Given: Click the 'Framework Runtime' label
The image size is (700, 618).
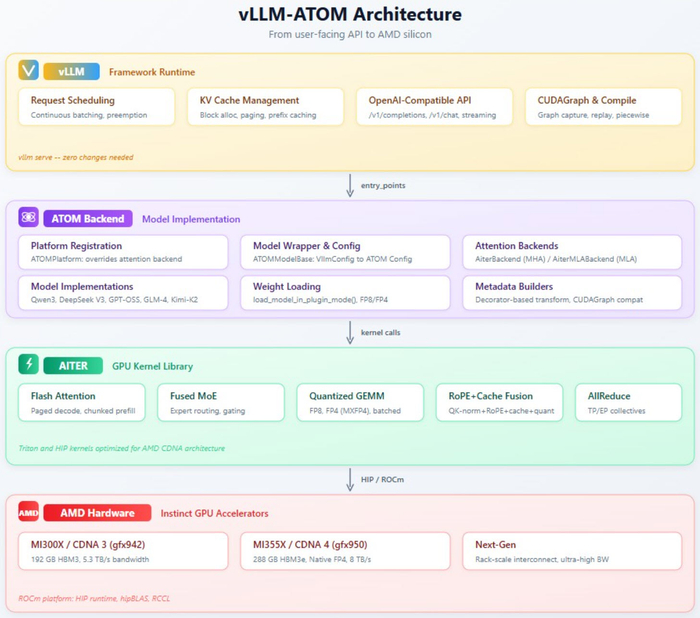Looking at the screenshot, I should 152,72.
